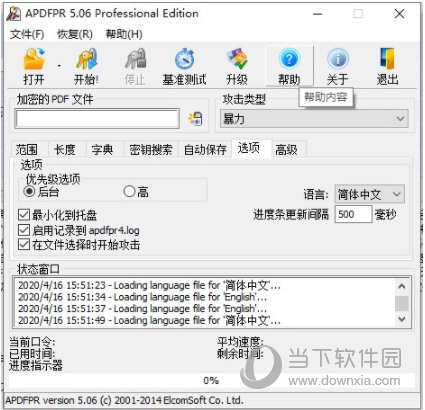Click the APDFPR app icon in title bar
This screenshot has height=410, width=425.
click(14, 14)
